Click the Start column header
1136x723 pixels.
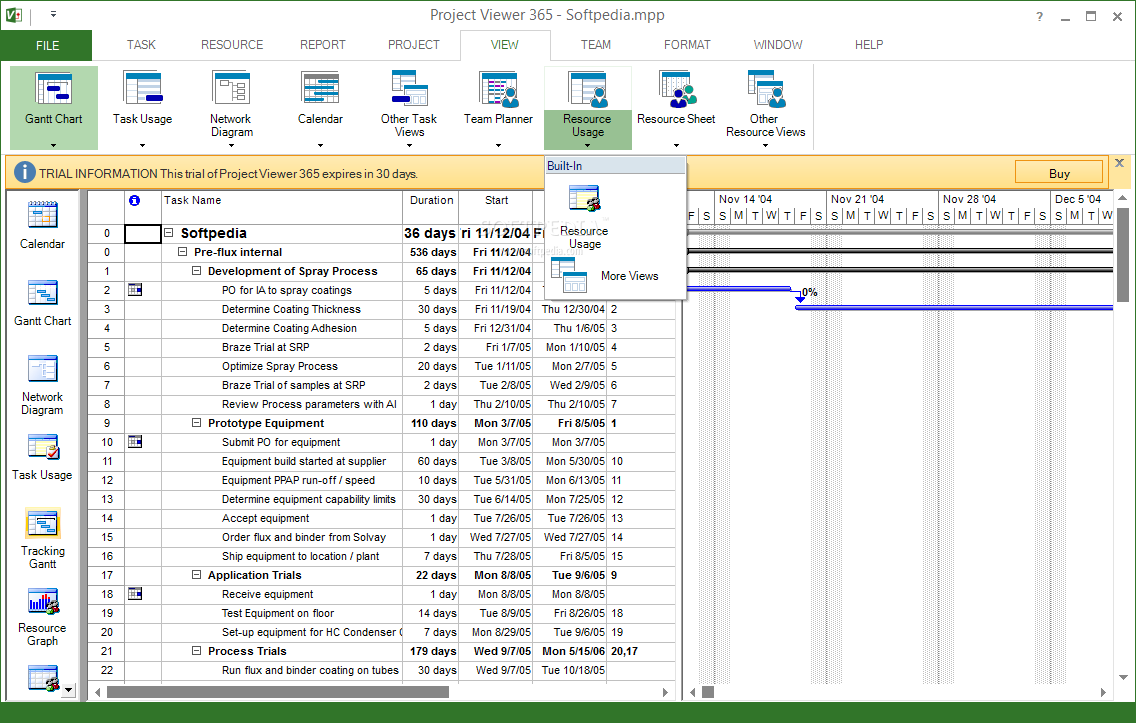[x=496, y=207]
